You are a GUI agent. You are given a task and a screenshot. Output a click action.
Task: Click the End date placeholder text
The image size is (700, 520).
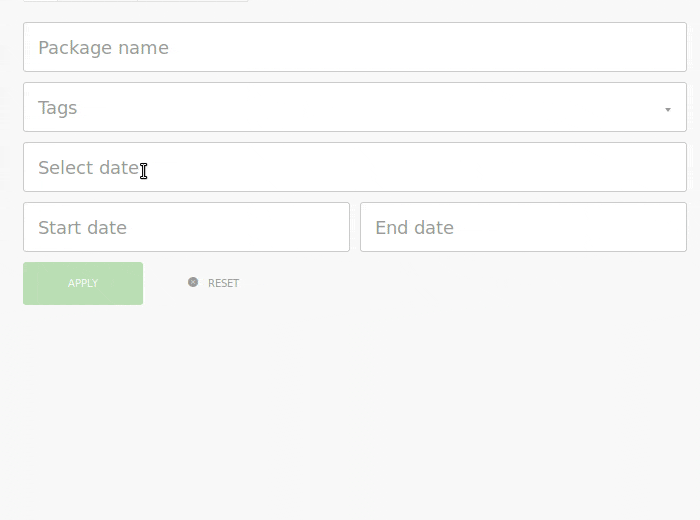pos(414,228)
